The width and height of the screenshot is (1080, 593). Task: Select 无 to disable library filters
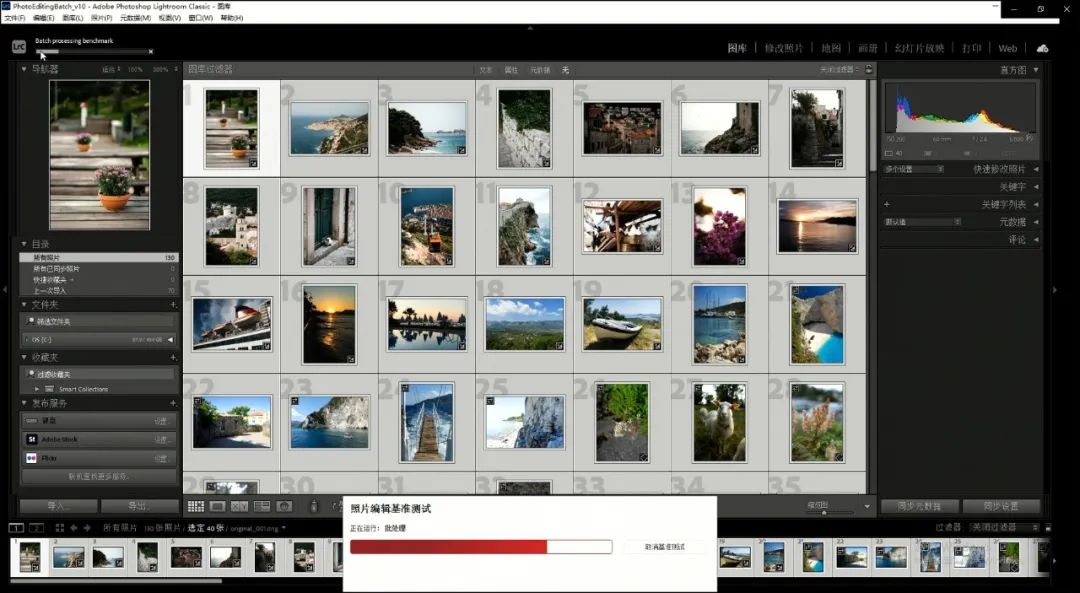[x=566, y=70]
